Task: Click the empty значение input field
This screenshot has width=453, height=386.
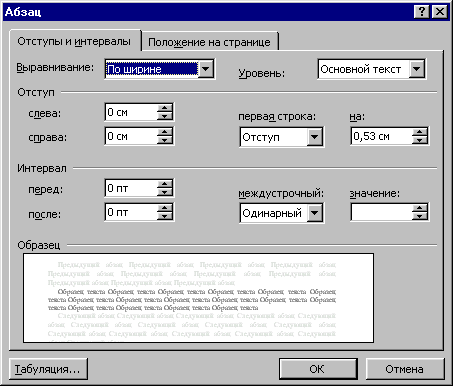Action: coord(381,212)
